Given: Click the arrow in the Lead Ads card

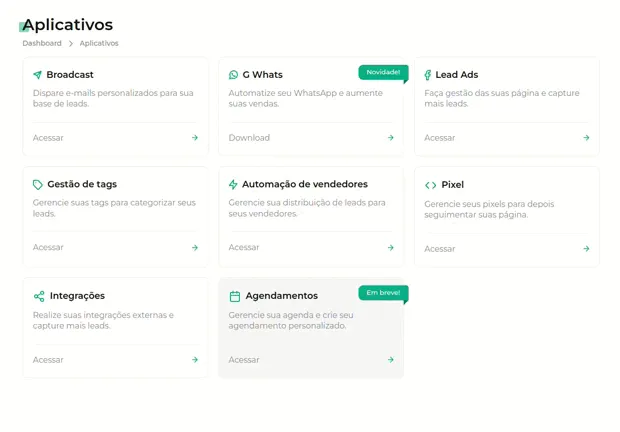Looking at the screenshot, I should 586,138.
